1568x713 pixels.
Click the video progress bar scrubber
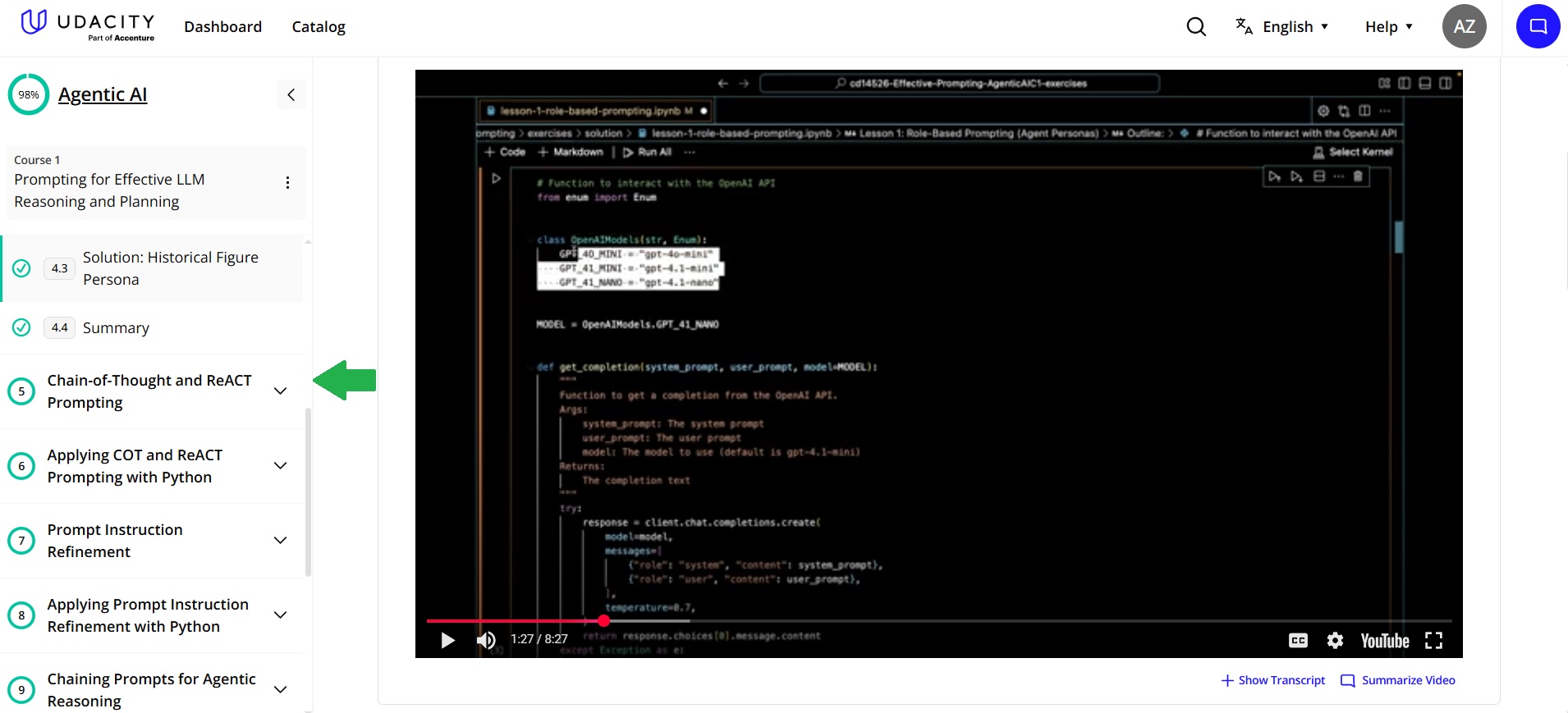pyautogui.click(x=603, y=621)
